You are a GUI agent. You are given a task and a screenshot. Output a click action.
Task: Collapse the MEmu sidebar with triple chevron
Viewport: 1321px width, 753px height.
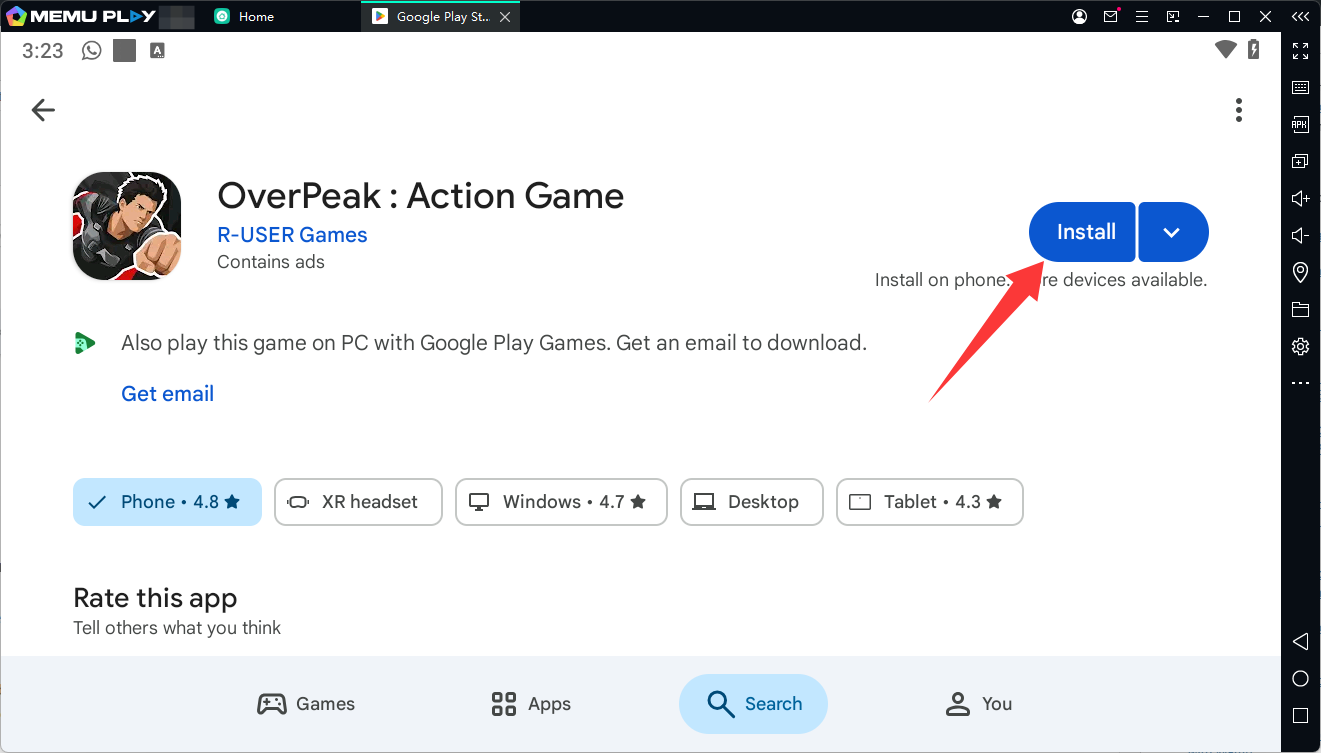(x=1301, y=16)
